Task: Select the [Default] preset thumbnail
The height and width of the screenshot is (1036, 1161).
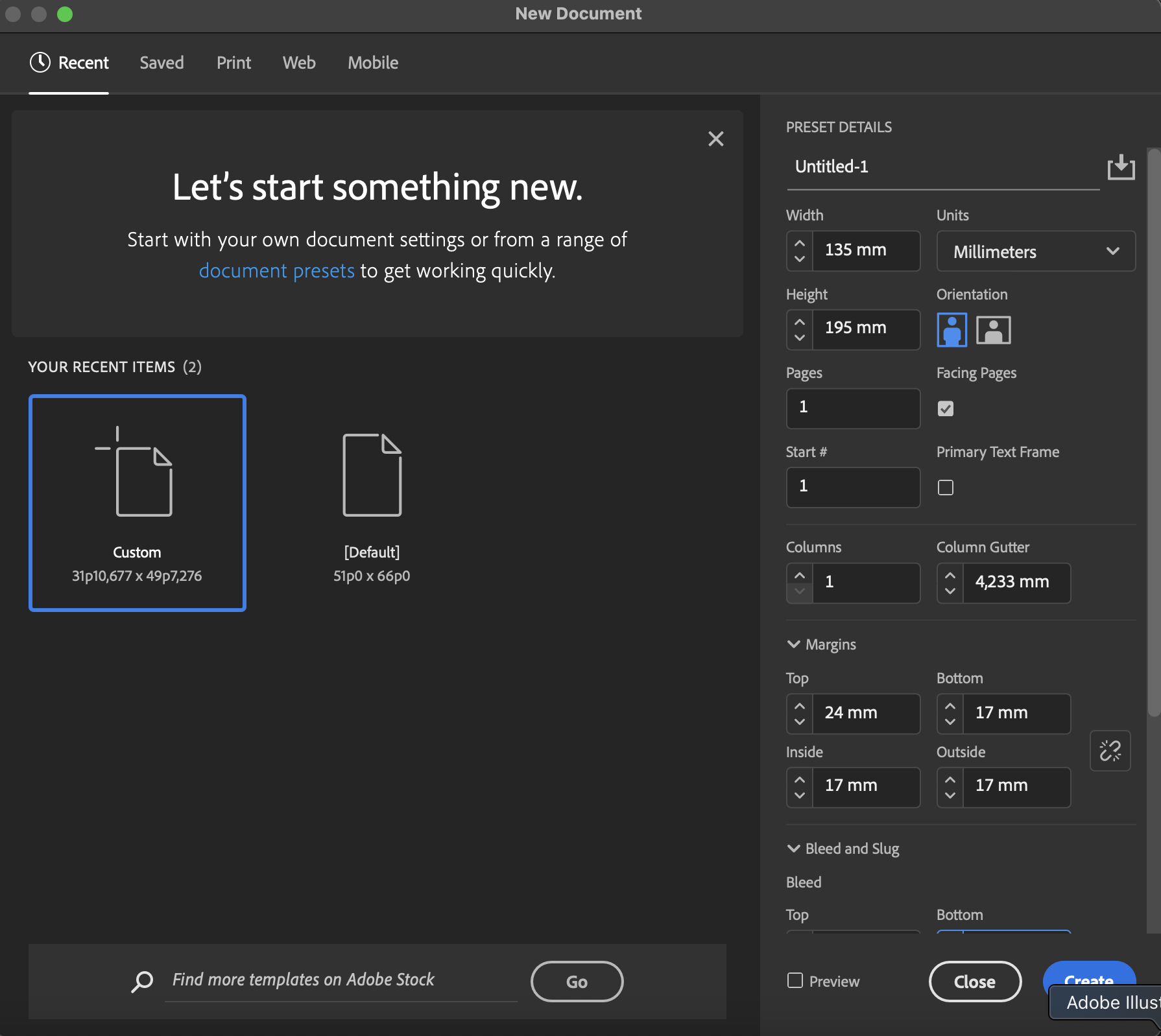Action: pyautogui.click(x=372, y=502)
